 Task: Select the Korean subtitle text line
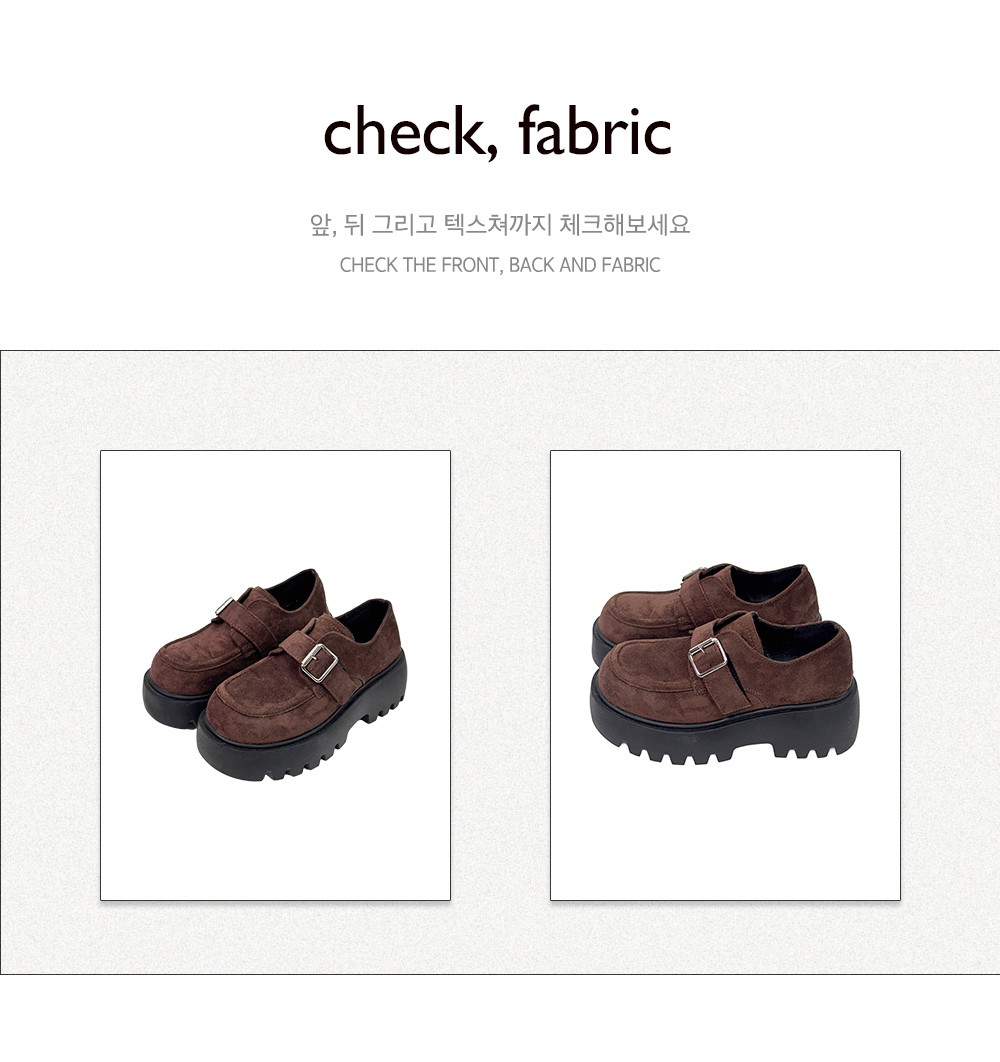(x=500, y=224)
